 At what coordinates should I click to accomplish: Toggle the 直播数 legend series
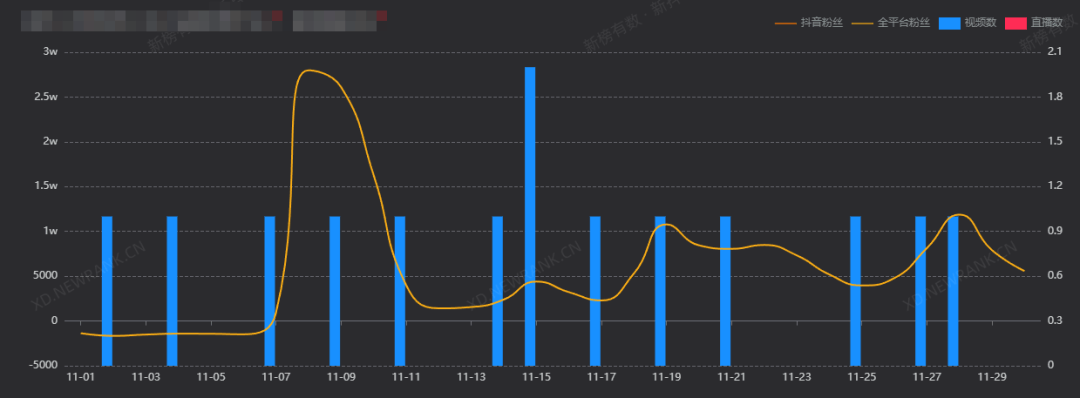[1034, 23]
